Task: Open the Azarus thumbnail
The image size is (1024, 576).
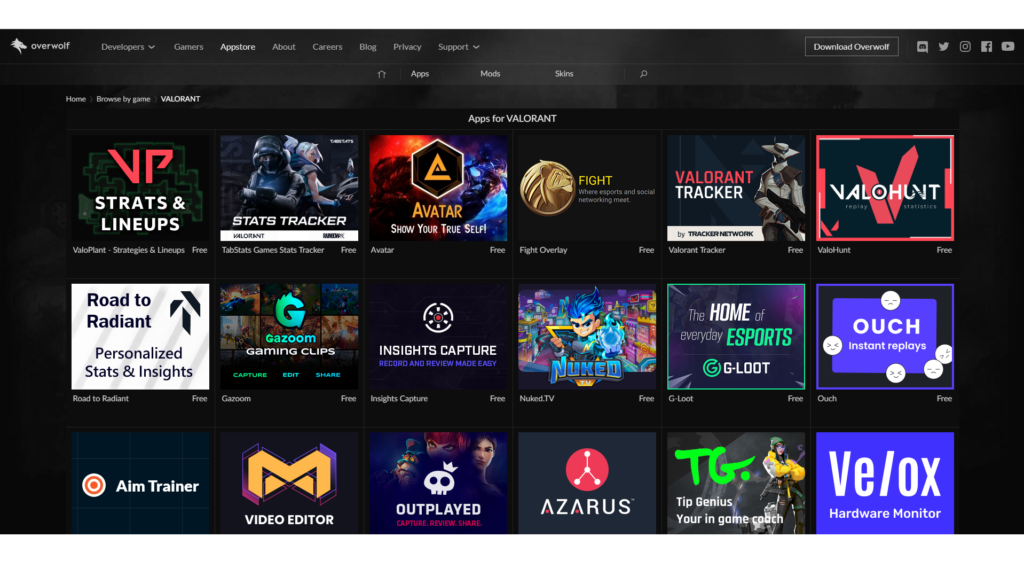Action: point(587,483)
